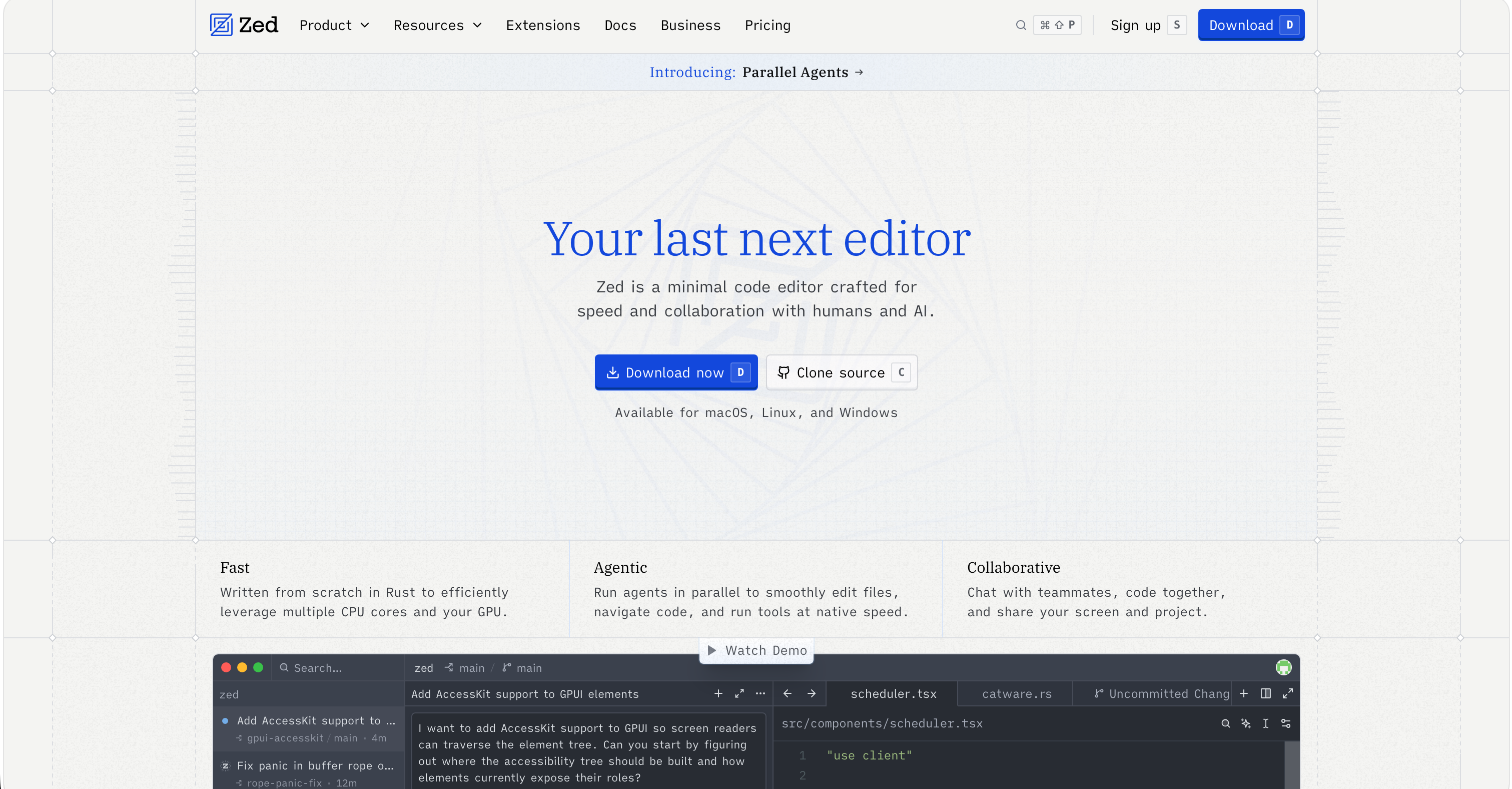This screenshot has width=1512, height=789.
Task: Open the editor controls sliders icon
Action: pos(1285,724)
